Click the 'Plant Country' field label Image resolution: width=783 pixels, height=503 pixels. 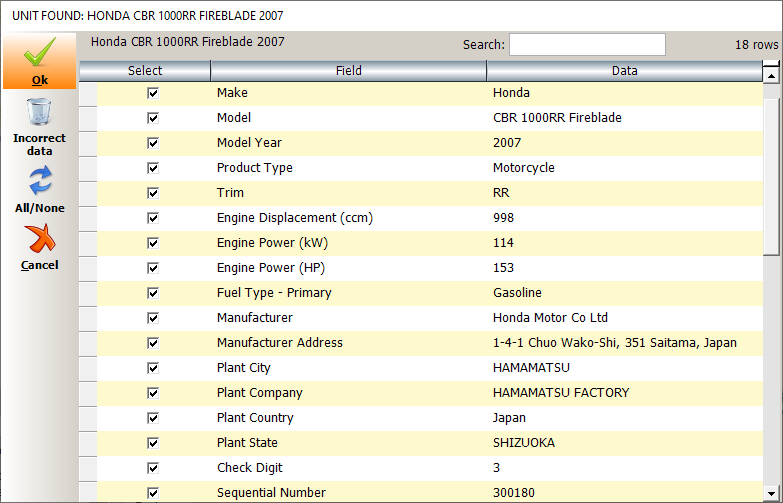click(x=255, y=418)
